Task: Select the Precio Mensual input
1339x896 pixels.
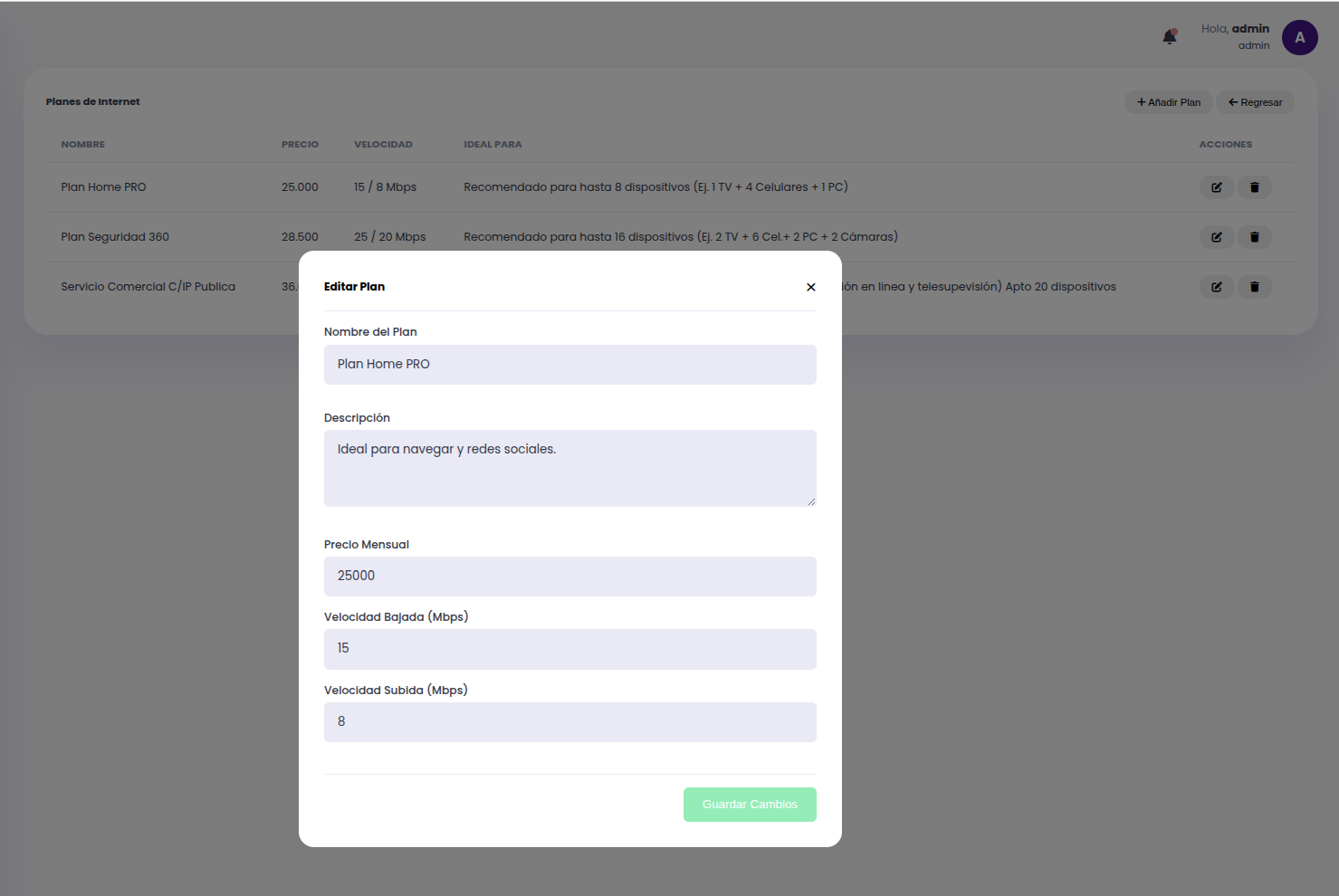Action: pos(570,577)
